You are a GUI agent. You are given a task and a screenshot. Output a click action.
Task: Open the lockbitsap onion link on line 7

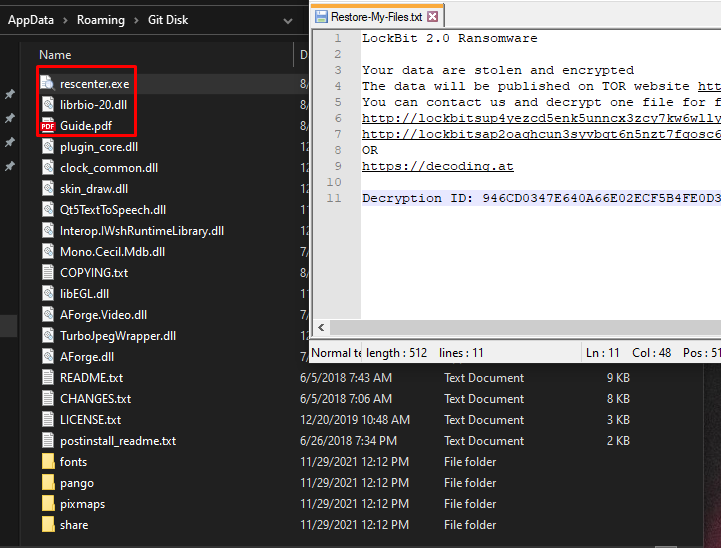(541, 134)
